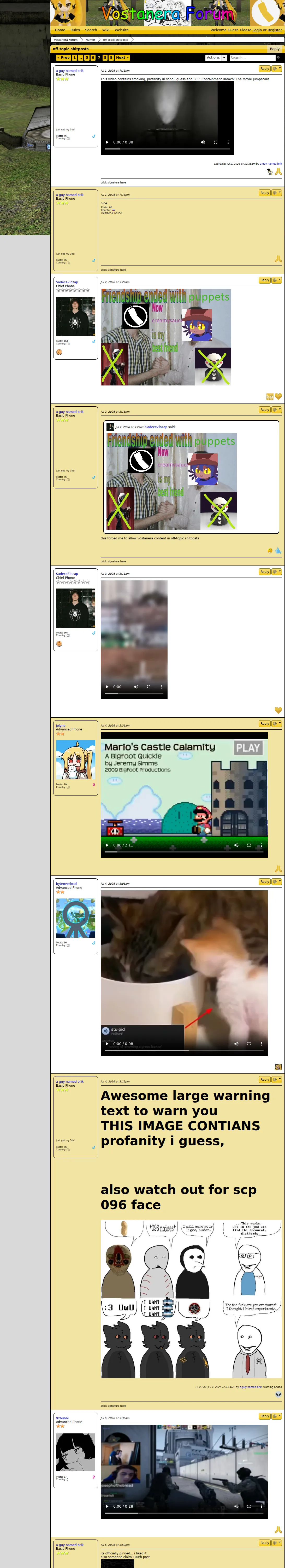Go to Vostanera Forum in the breadcrumb

click(x=66, y=39)
